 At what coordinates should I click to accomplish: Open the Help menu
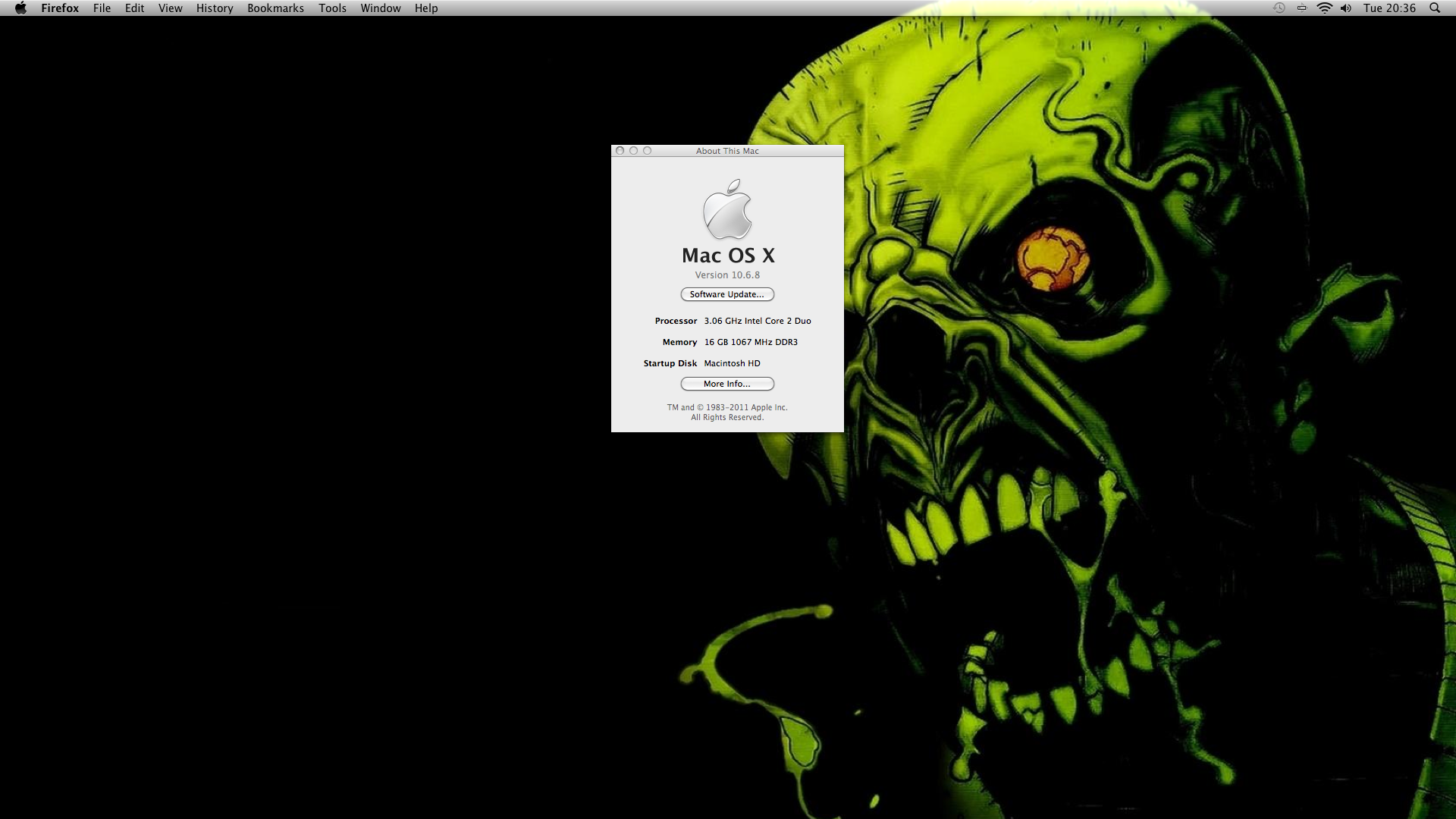426,8
